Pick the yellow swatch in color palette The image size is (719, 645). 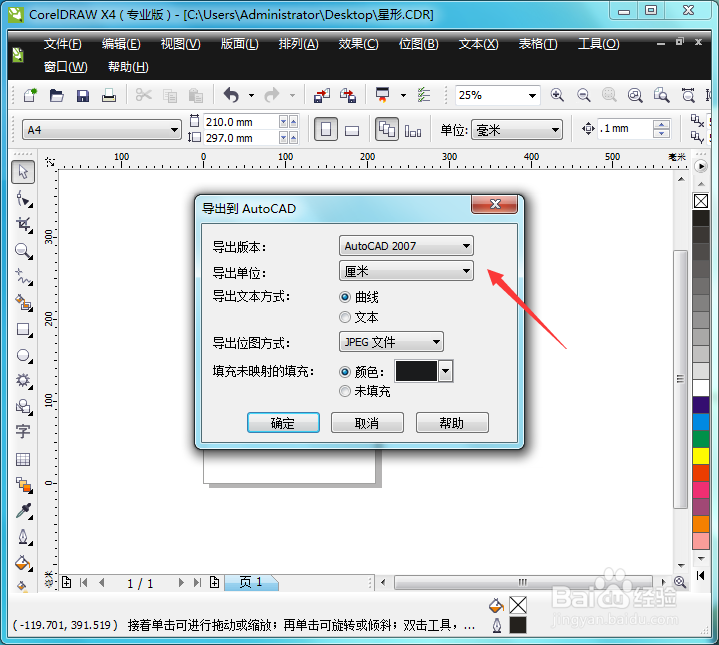(x=701, y=456)
